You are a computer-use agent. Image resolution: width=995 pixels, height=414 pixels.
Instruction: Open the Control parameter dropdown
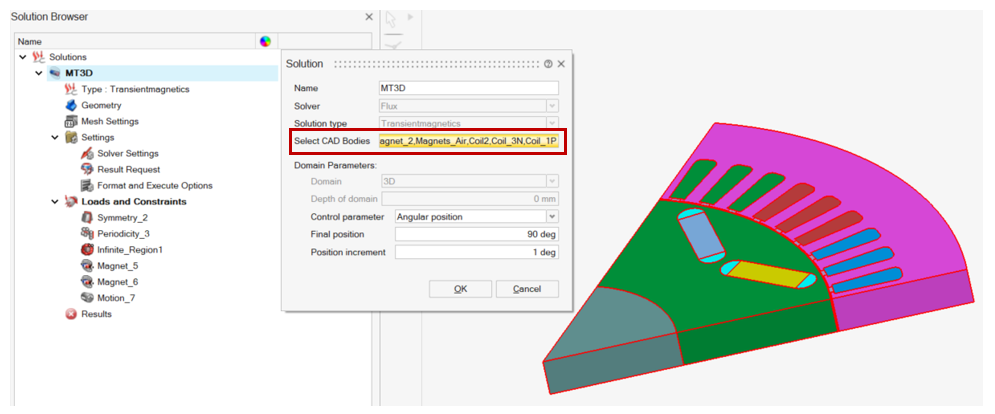coord(551,215)
